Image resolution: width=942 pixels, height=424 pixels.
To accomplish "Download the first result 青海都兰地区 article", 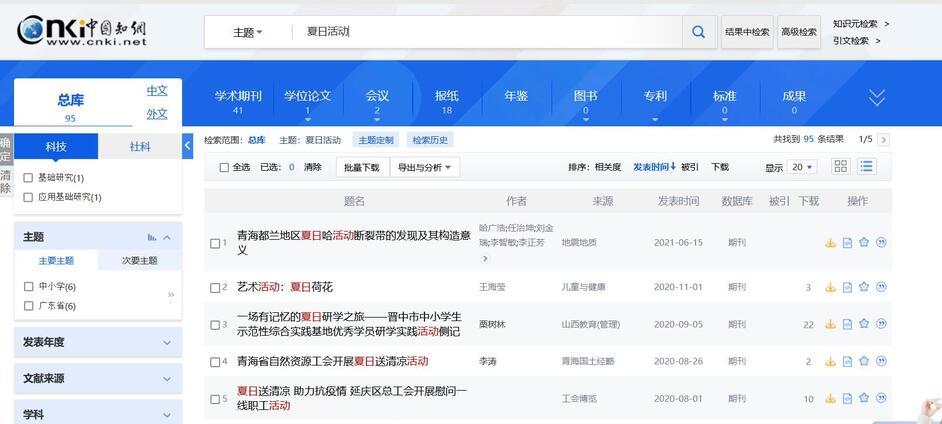I will click(830, 243).
